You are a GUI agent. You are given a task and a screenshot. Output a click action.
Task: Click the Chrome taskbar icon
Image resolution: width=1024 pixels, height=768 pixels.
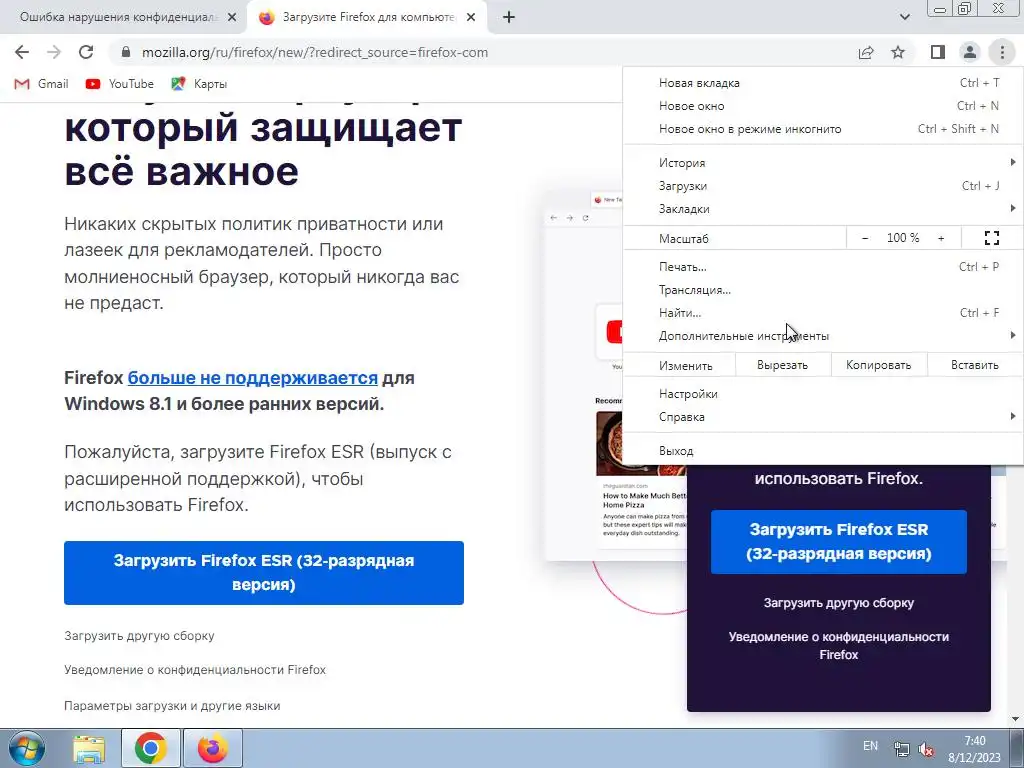150,748
